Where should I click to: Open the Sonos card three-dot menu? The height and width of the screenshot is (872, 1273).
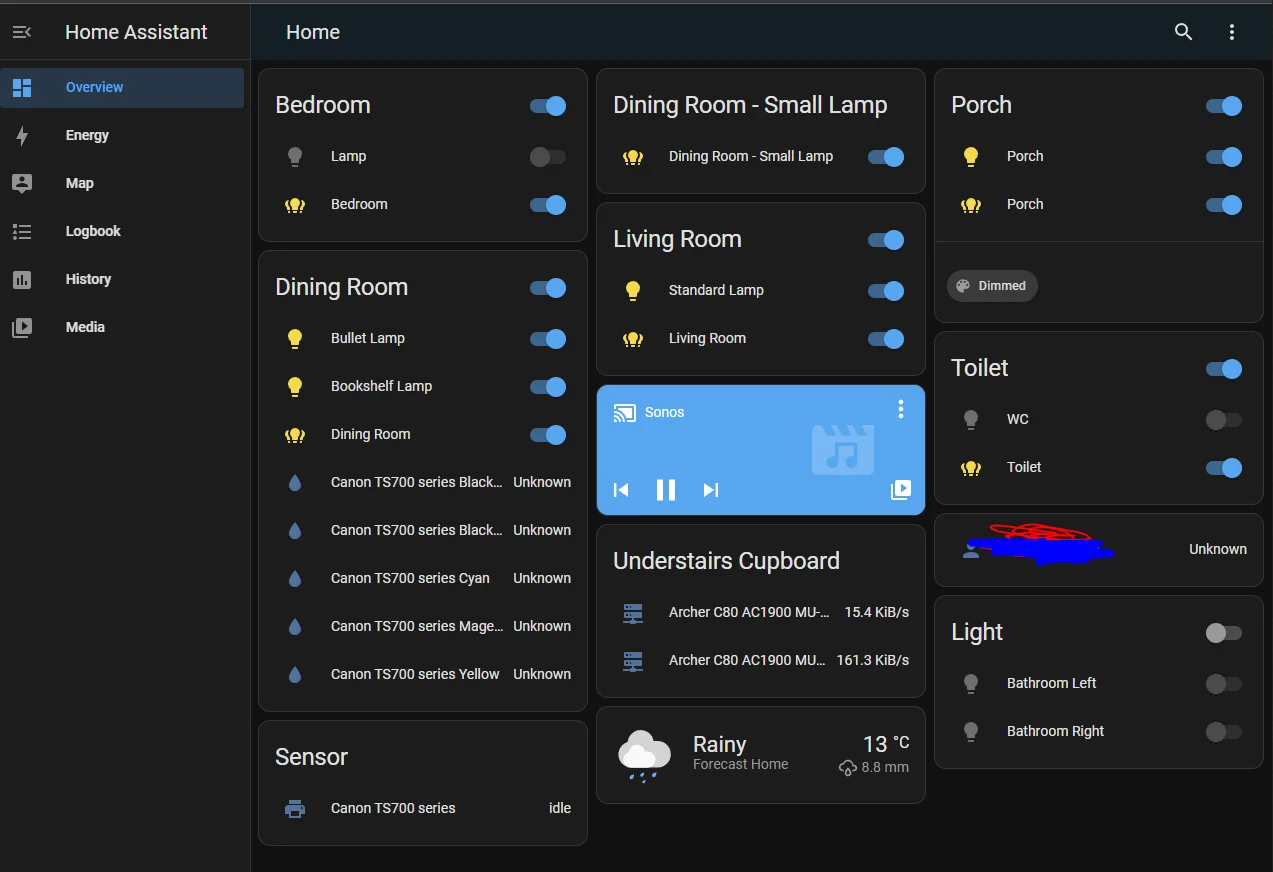tap(901, 409)
